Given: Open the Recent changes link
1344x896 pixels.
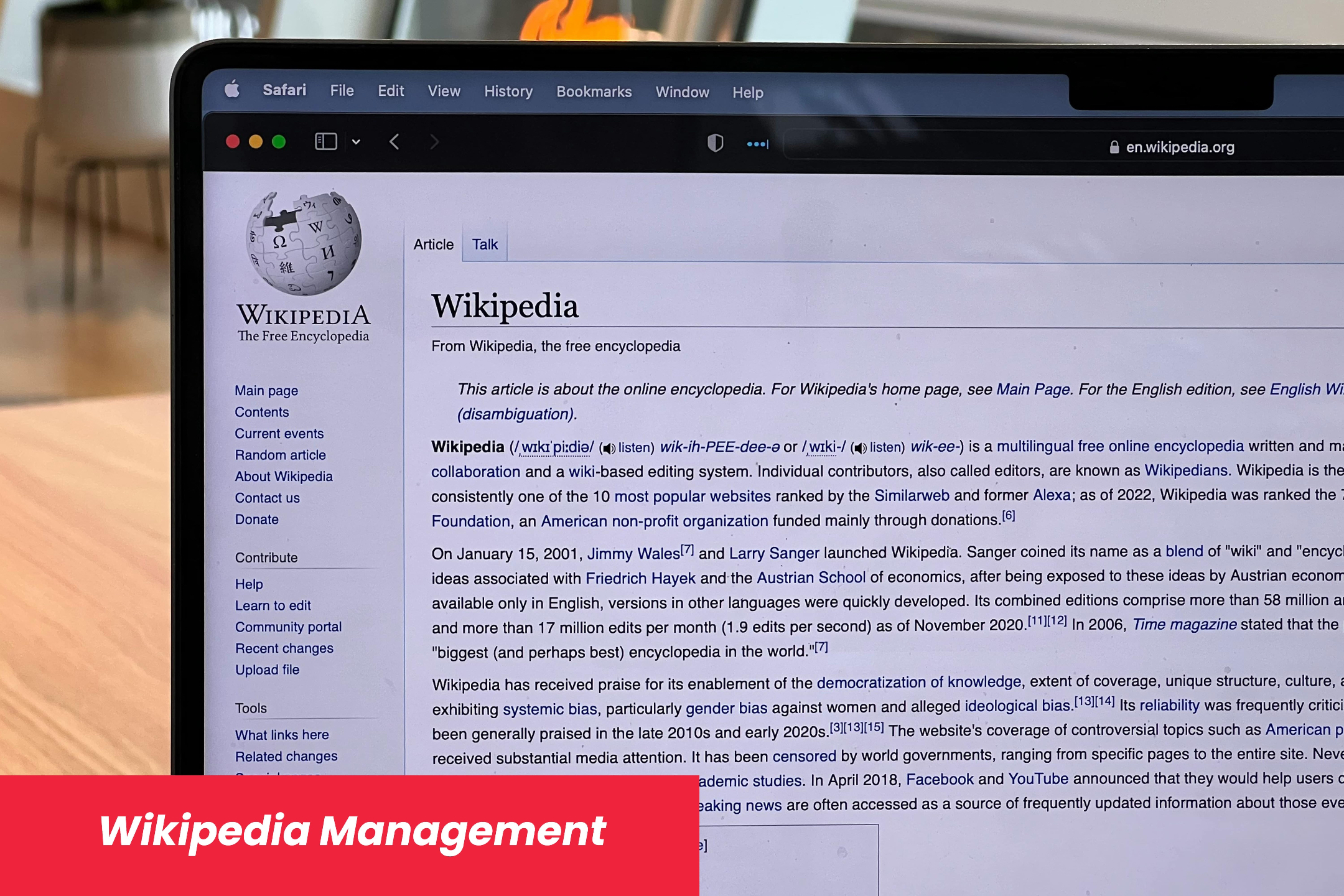Looking at the screenshot, I should 284,648.
